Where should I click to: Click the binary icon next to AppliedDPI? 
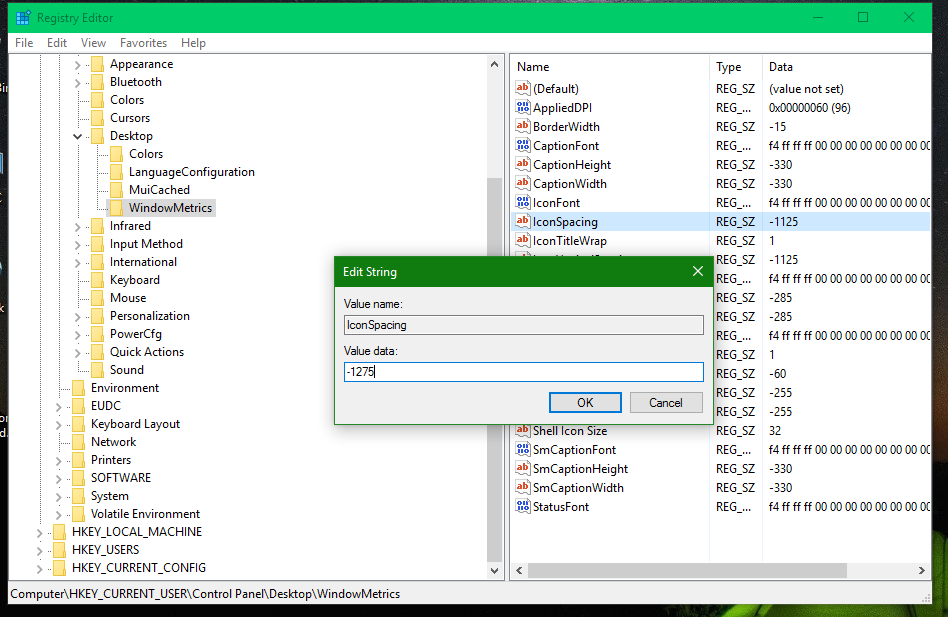pyautogui.click(x=522, y=107)
